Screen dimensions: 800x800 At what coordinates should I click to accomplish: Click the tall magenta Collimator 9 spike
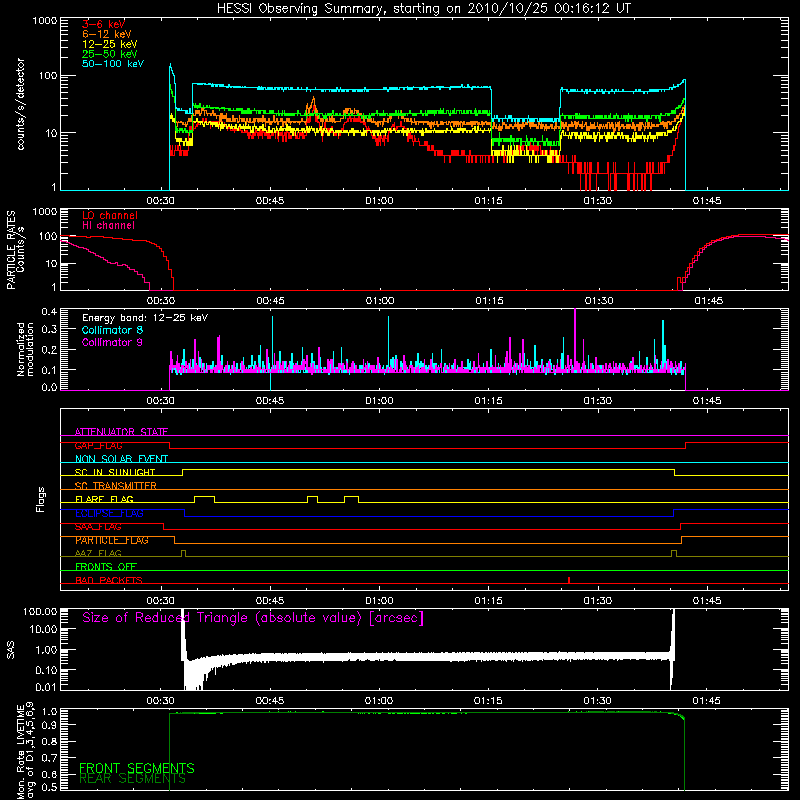(x=575, y=337)
